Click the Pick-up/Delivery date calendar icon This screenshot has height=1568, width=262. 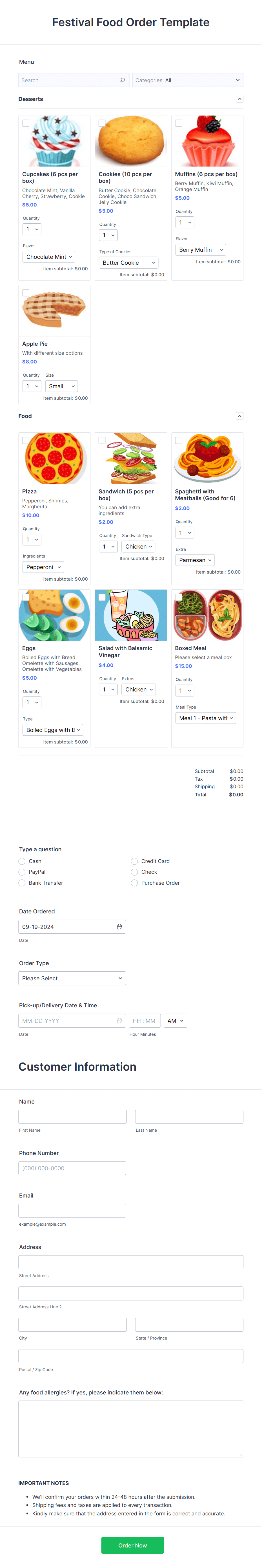click(119, 1020)
